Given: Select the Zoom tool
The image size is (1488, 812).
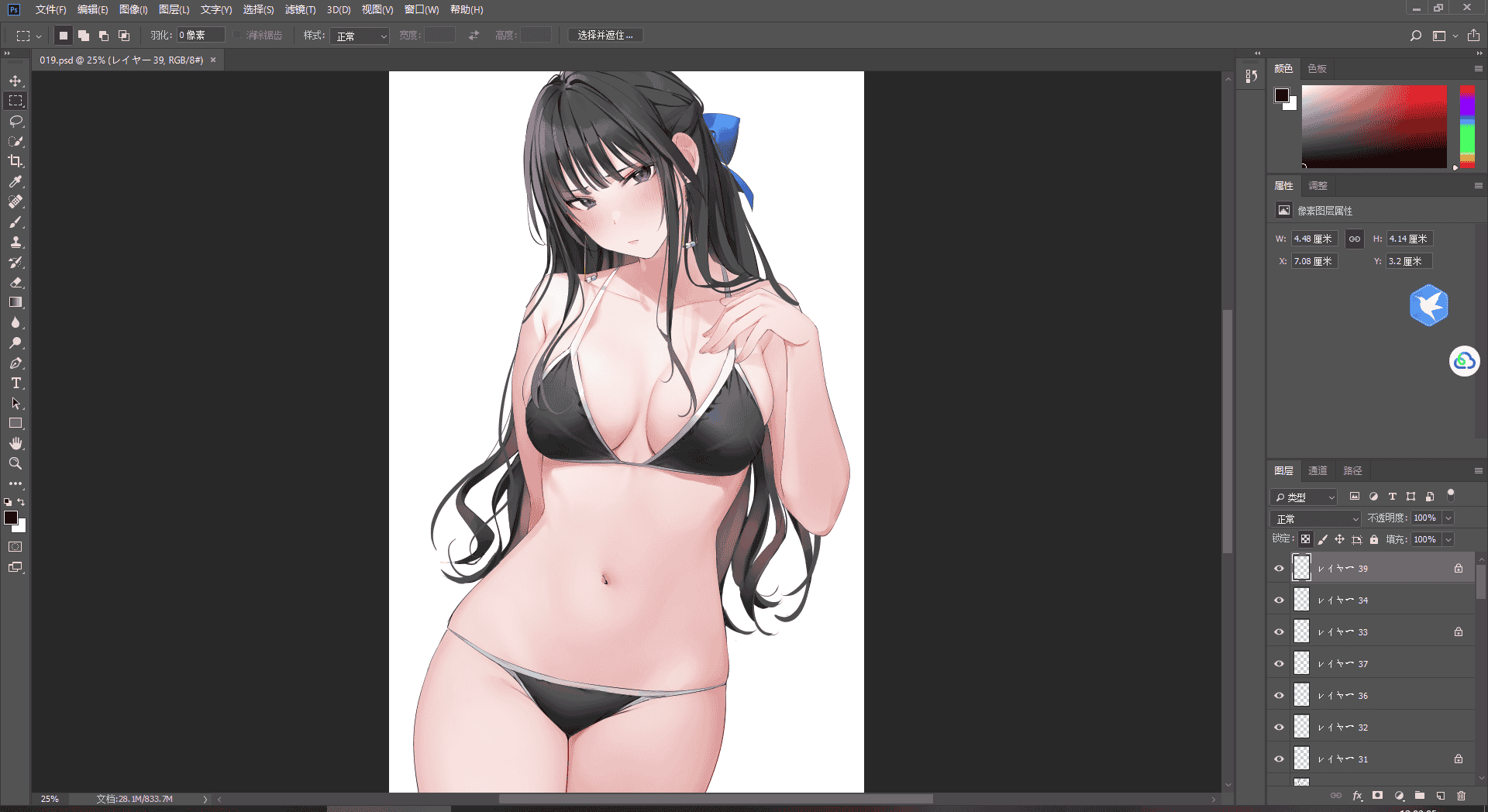Looking at the screenshot, I should click(x=15, y=463).
